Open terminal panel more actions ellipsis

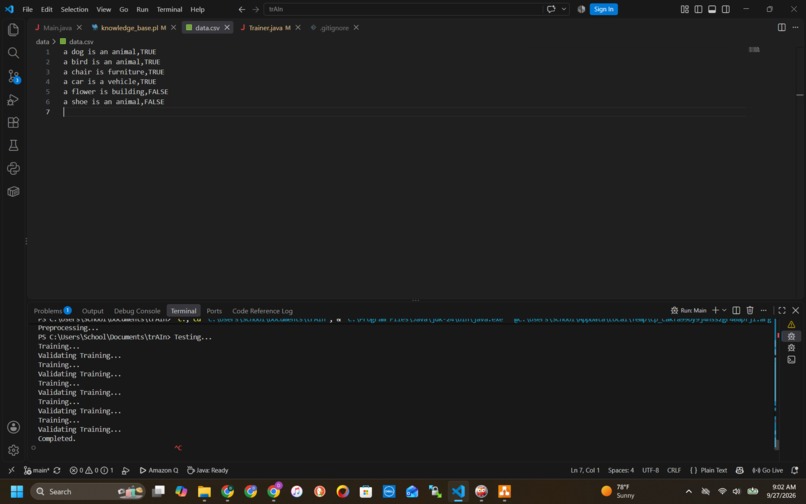[x=763, y=310]
